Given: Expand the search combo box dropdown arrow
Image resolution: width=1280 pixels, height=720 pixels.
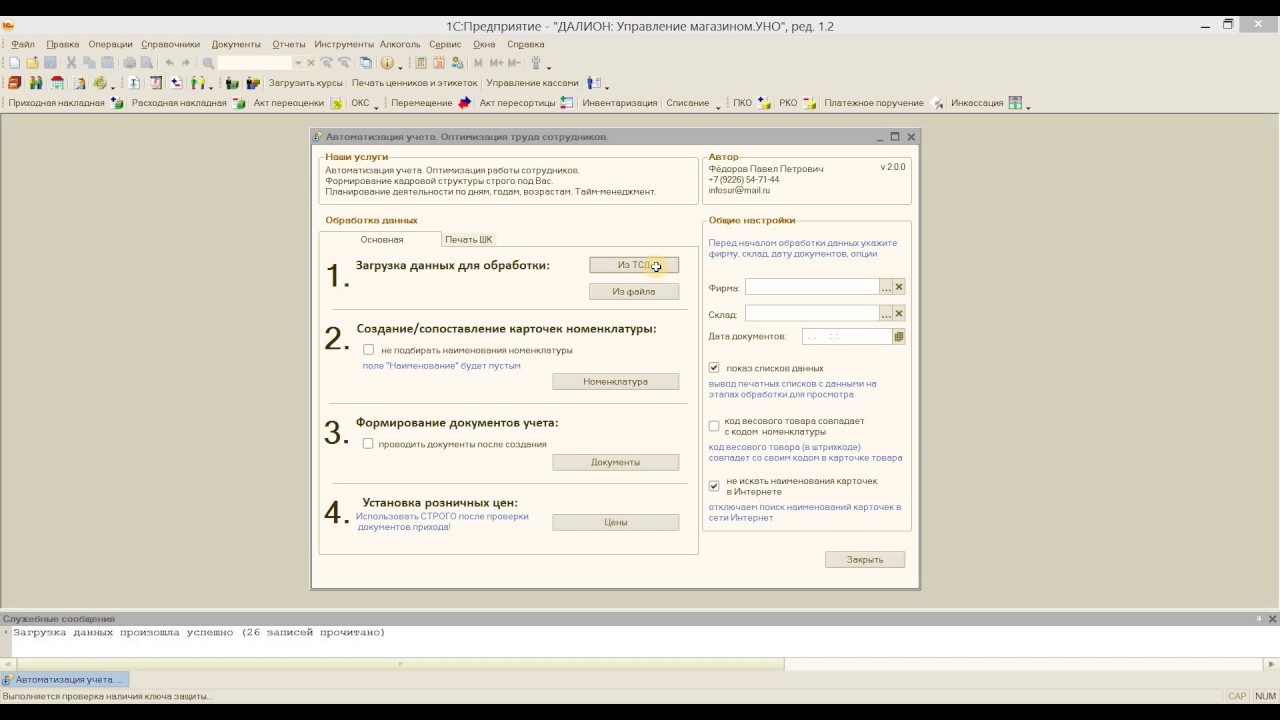Looking at the screenshot, I should coord(297,63).
